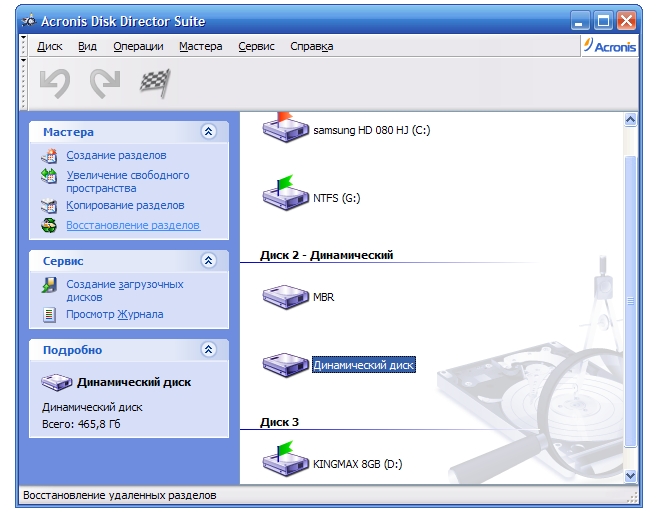Click the checkered flag Commit icon
The width and height of the screenshot is (659, 518).
[155, 83]
